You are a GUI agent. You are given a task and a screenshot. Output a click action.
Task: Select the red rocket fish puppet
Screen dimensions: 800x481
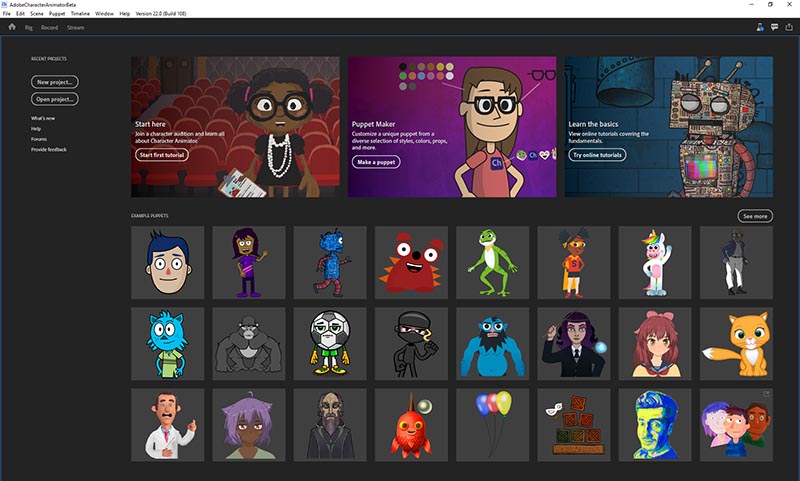pyautogui.click(x=411, y=425)
